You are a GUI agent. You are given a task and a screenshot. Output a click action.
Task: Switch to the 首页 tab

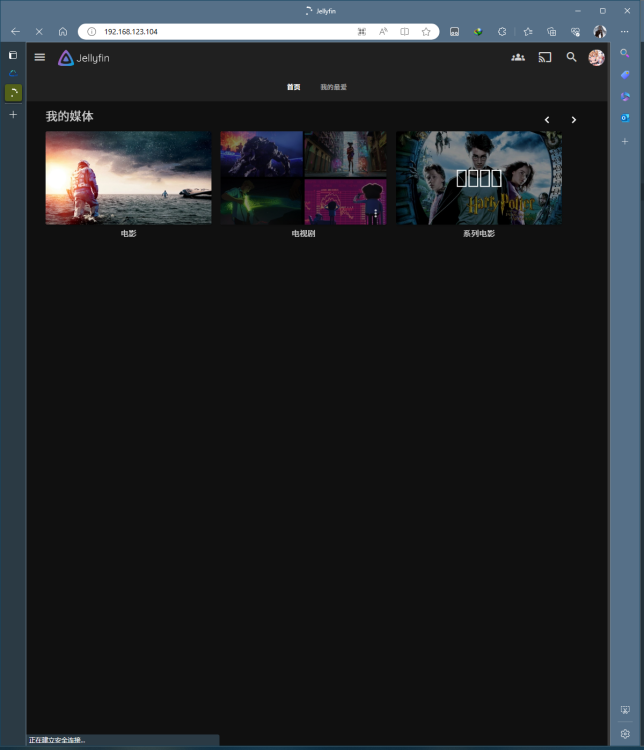tap(293, 87)
